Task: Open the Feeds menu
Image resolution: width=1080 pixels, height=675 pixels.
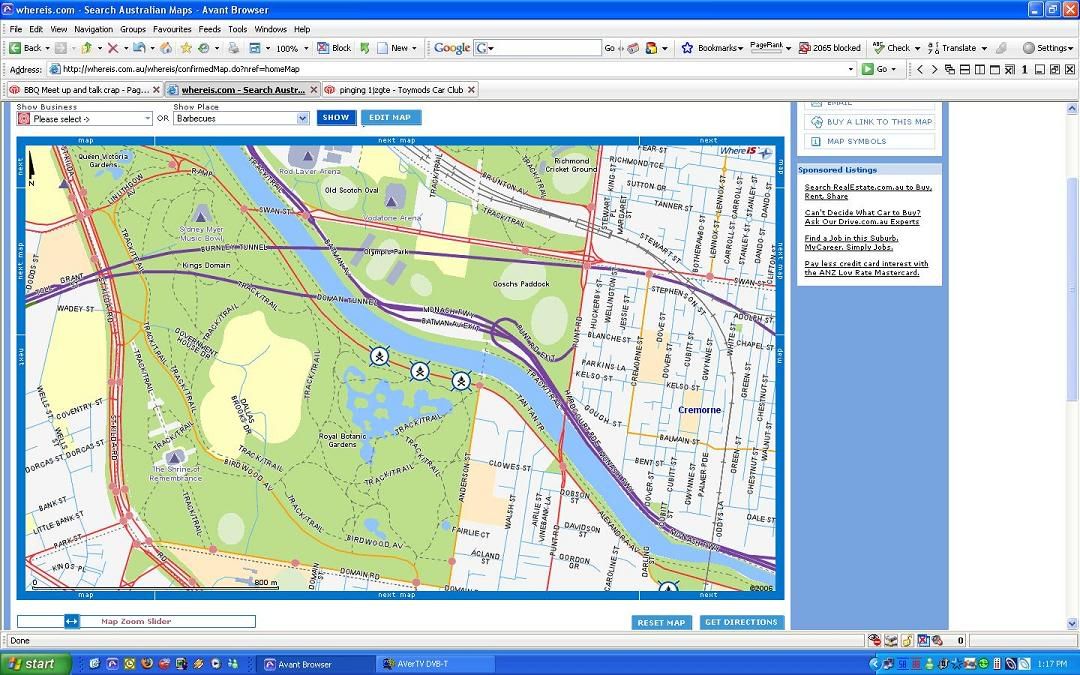Action: [209, 30]
